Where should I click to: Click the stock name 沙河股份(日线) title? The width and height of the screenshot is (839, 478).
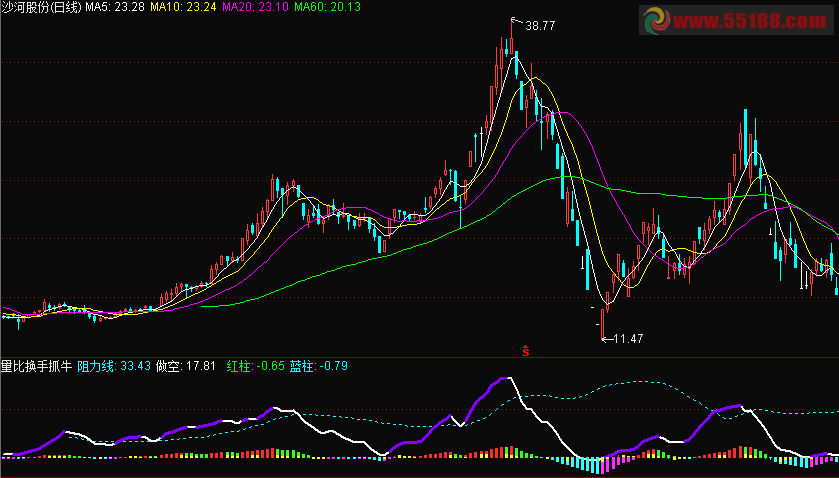tap(41, 7)
